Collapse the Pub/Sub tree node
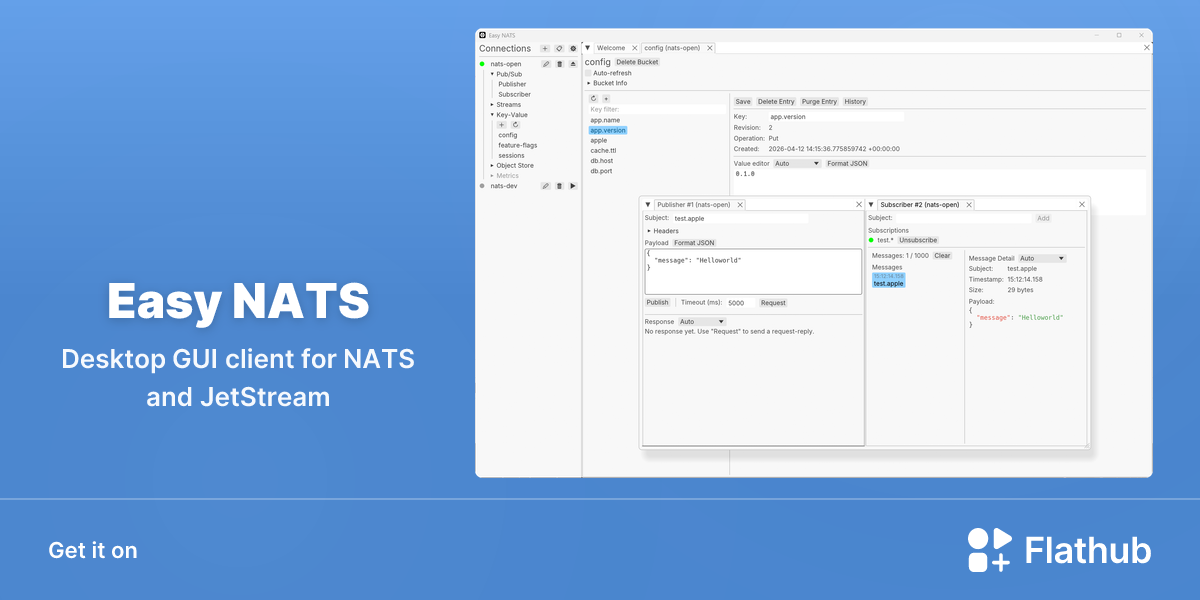This screenshot has height=600, width=1200. [492, 74]
